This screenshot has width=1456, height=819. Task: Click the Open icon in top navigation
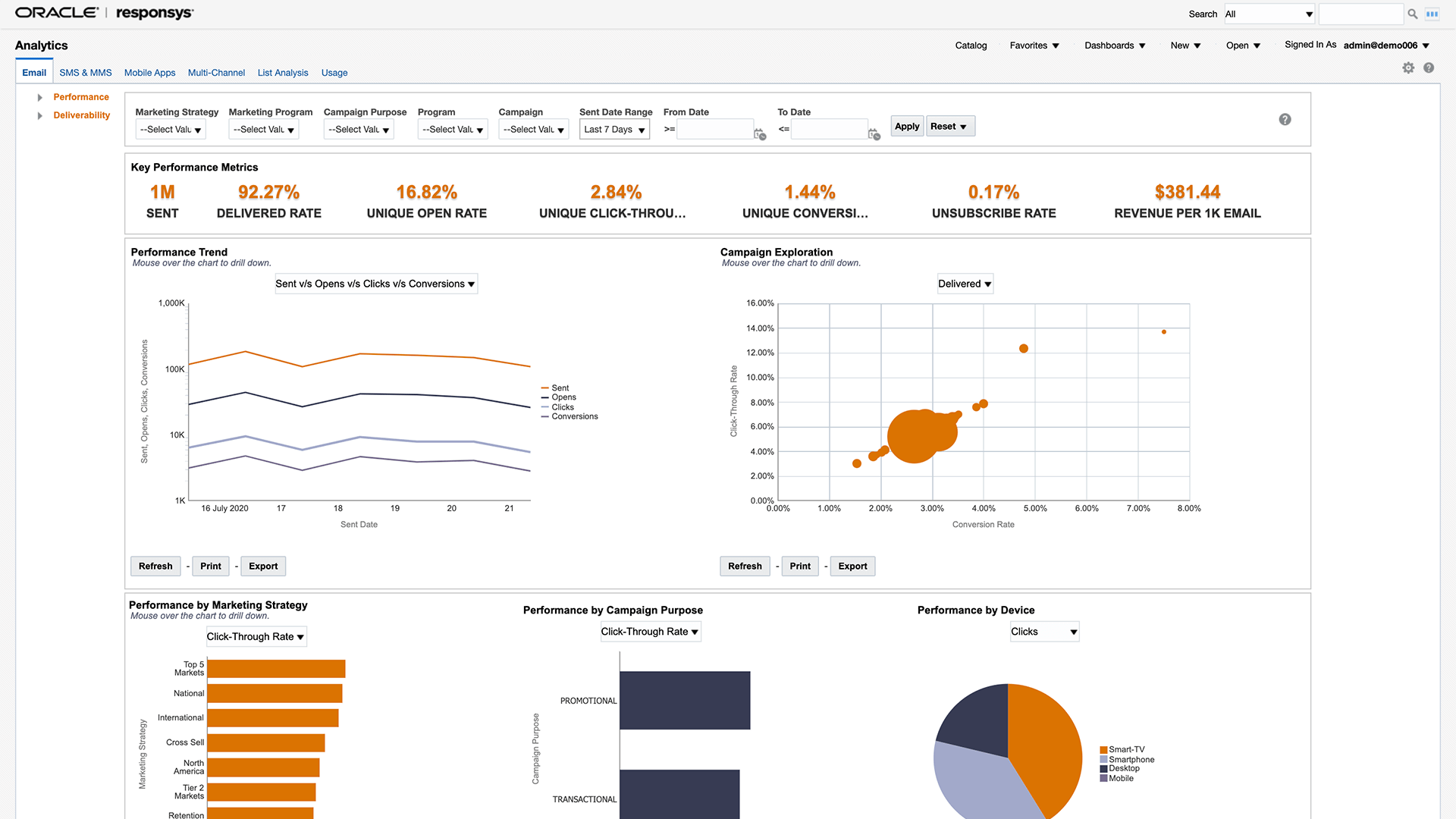click(x=1242, y=45)
